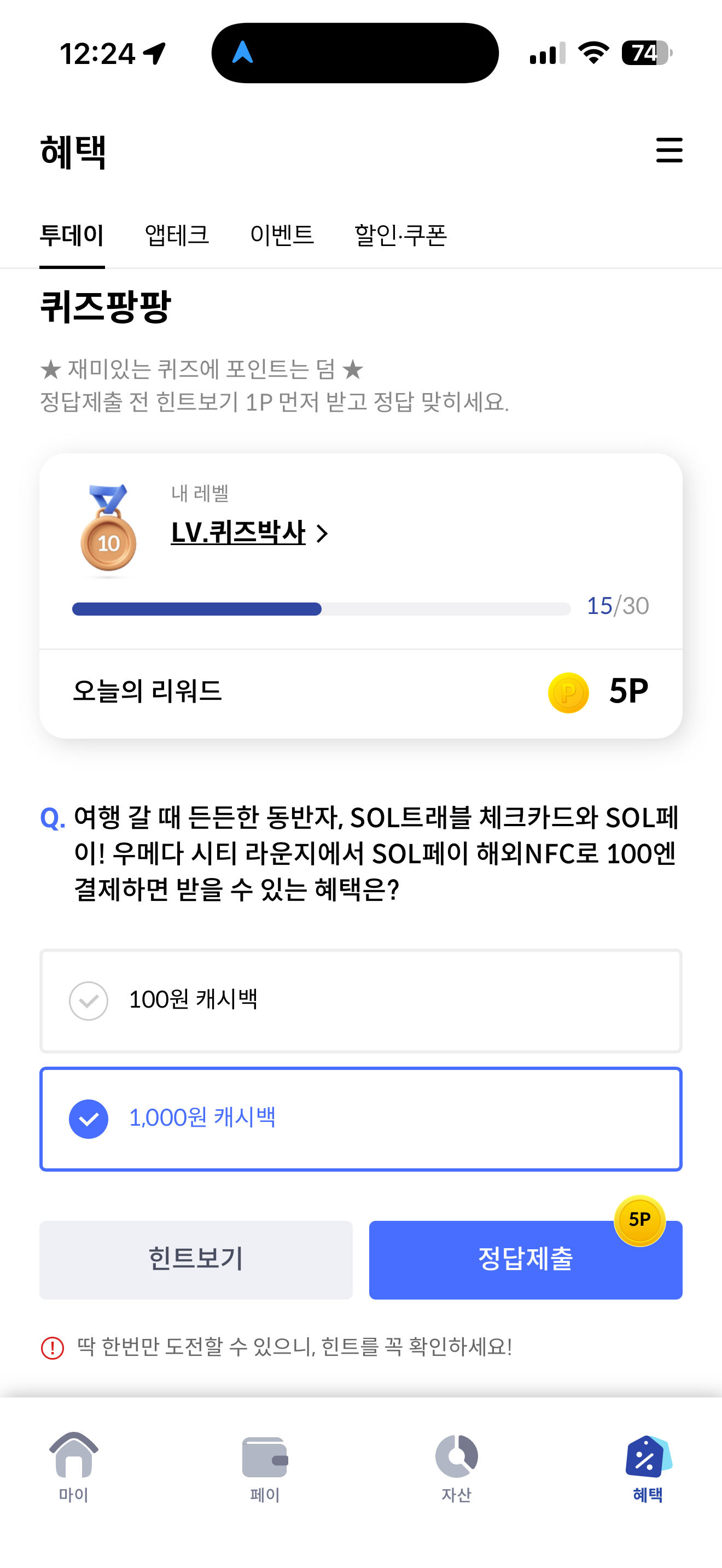The height and width of the screenshot is (1568, 722).
Task: Open the 페이 wallet icon
Action: (x=265, y=1456)
